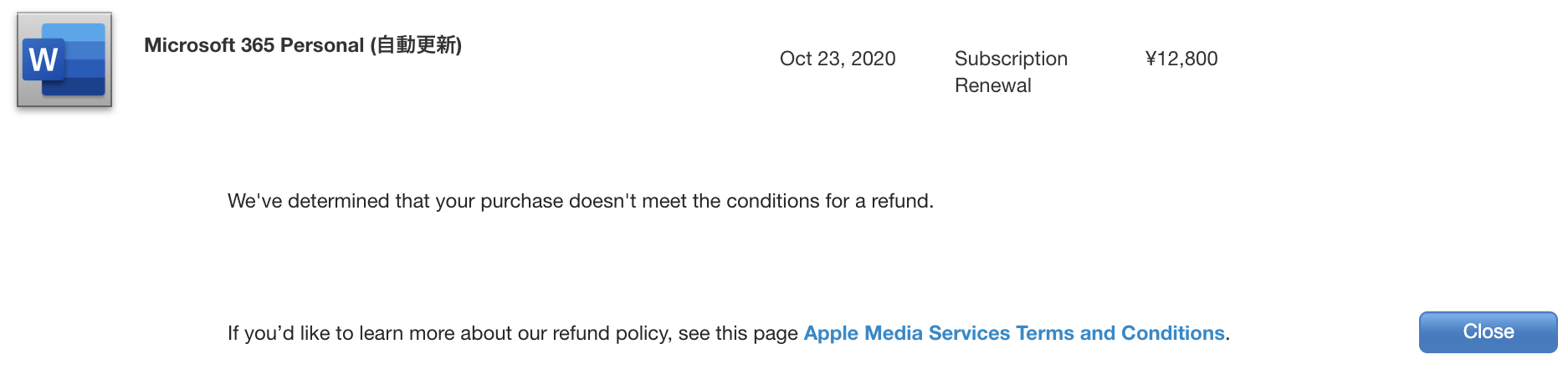The height and width of the screenshot is (380, 1568).
Task: Open Apple Media Services Terms and Conditions link
Action: 1013,333
